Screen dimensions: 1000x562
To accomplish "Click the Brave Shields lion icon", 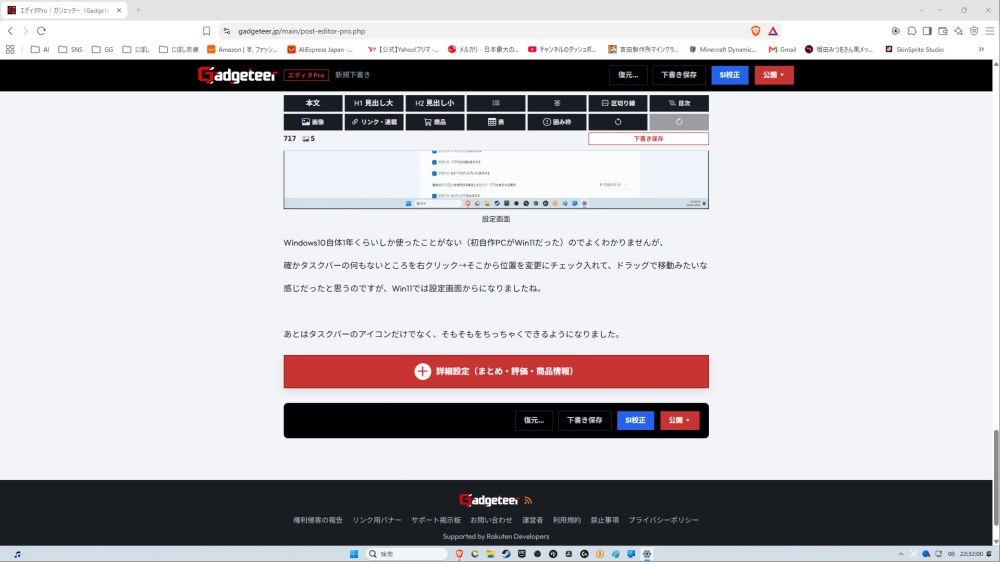I will [x=755, y=31].
